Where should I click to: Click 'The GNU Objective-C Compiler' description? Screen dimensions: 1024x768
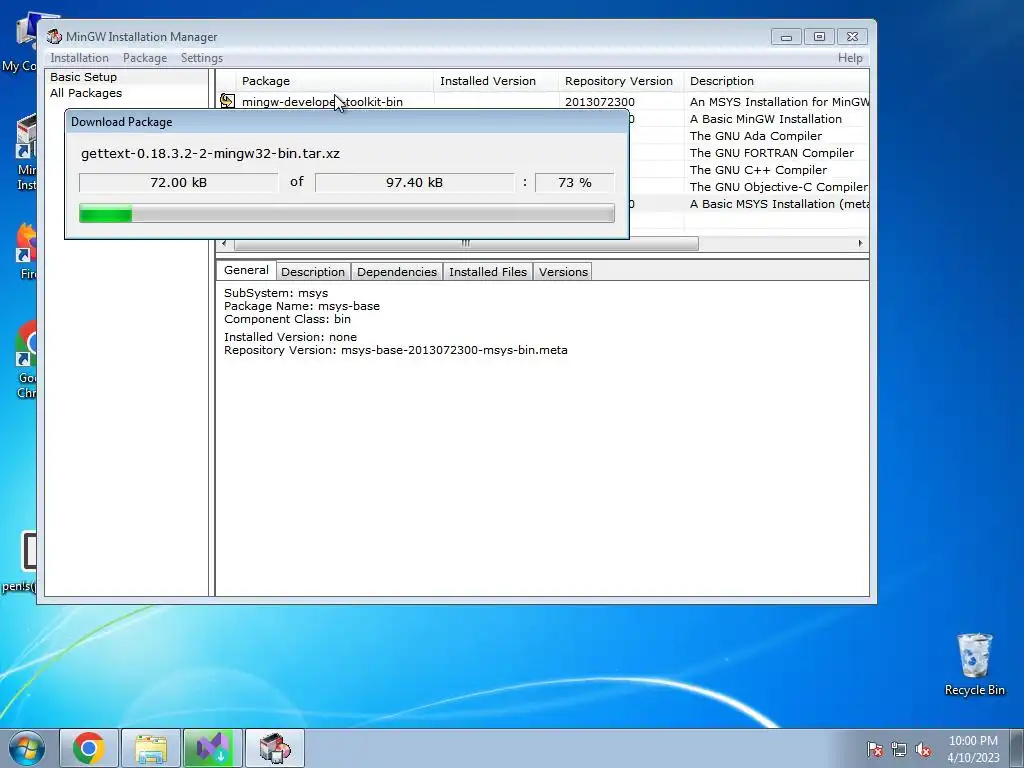[x=778, y=187]
